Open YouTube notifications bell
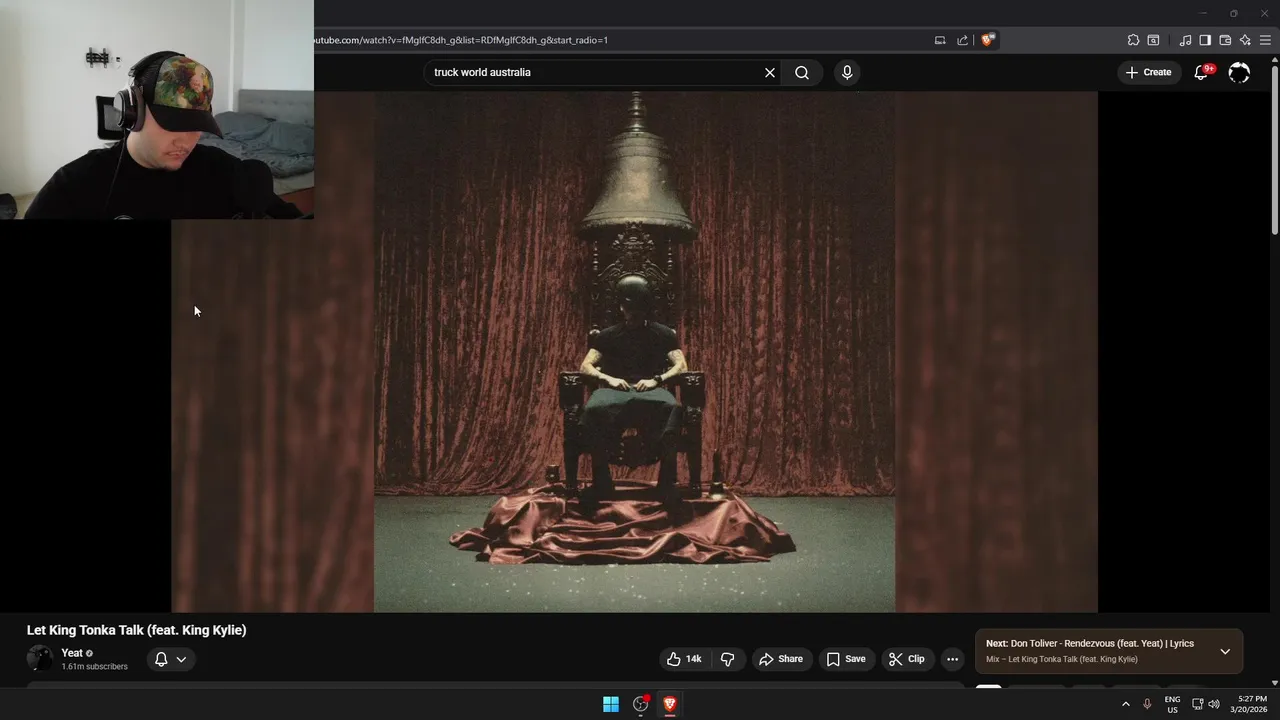The width and height of the screenshot is (1280, 720). [x=1203, y=72]
